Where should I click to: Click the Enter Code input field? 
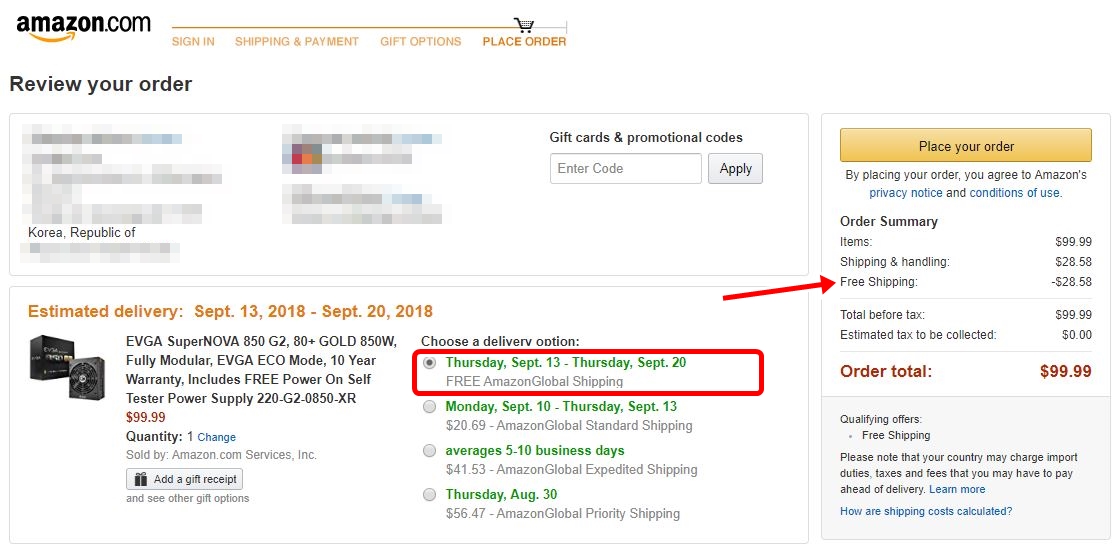(626, 169)
